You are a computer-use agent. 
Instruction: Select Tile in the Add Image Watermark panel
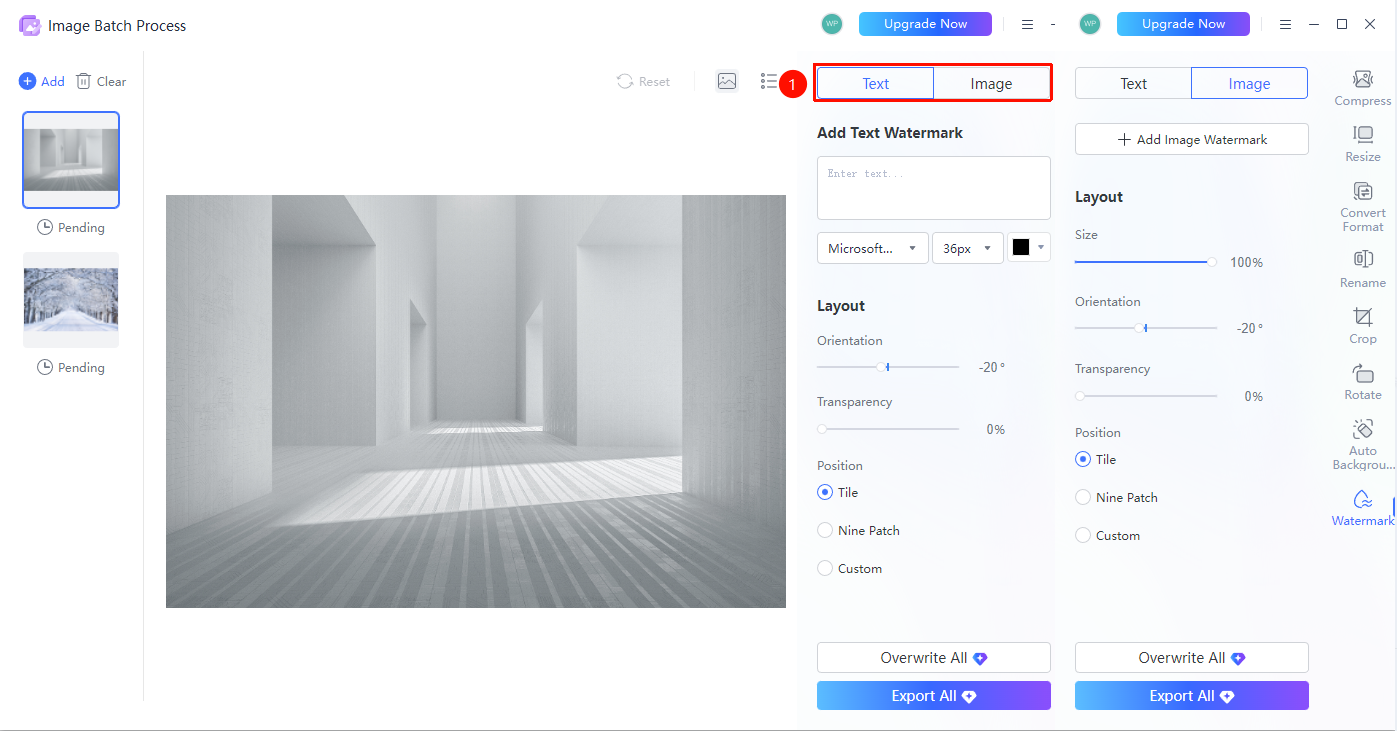pyautogui.click(x=1083, y=459)
